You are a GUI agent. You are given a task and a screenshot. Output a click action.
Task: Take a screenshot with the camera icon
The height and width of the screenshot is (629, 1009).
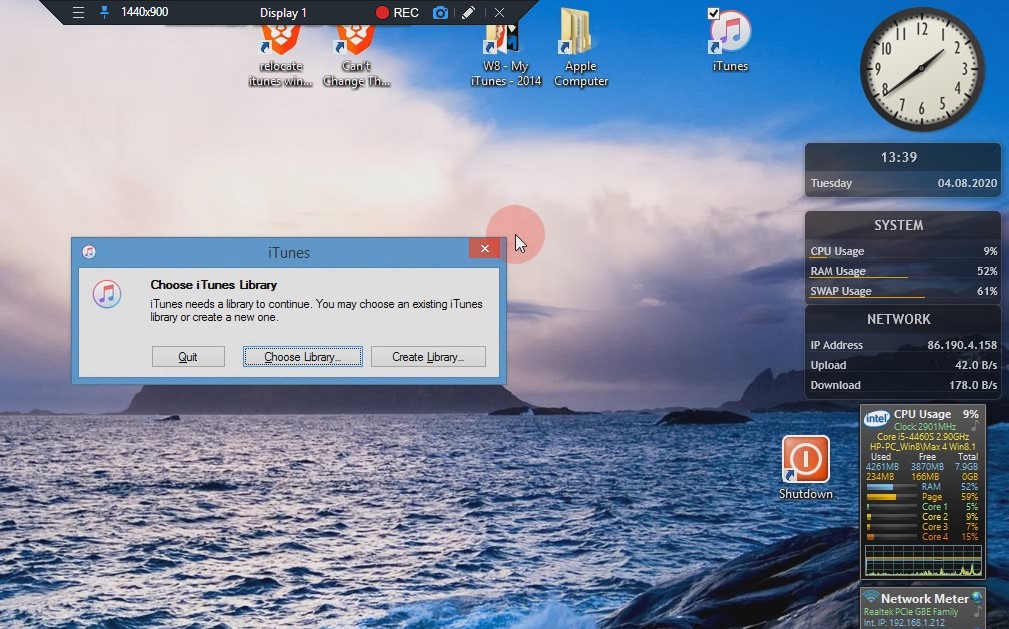click(440, 12)
